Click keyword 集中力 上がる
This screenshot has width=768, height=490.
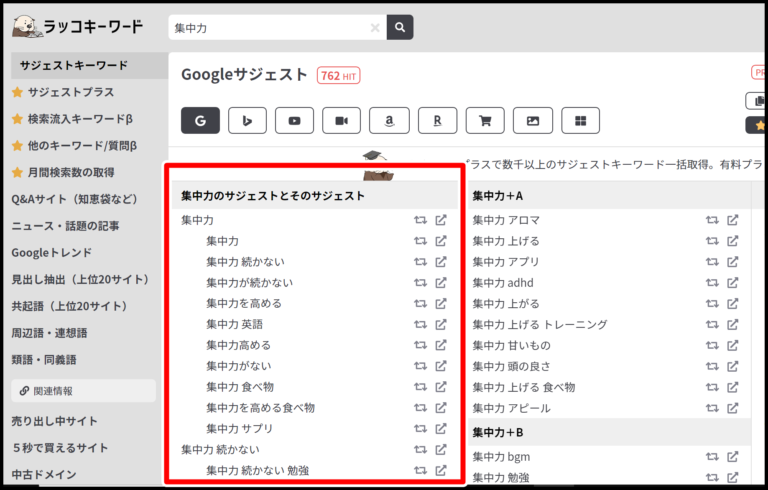[x=505, y=304]
